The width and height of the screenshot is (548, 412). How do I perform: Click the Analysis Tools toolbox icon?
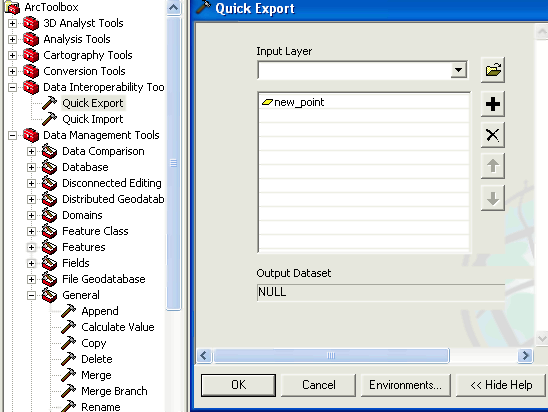click(31, 39)
